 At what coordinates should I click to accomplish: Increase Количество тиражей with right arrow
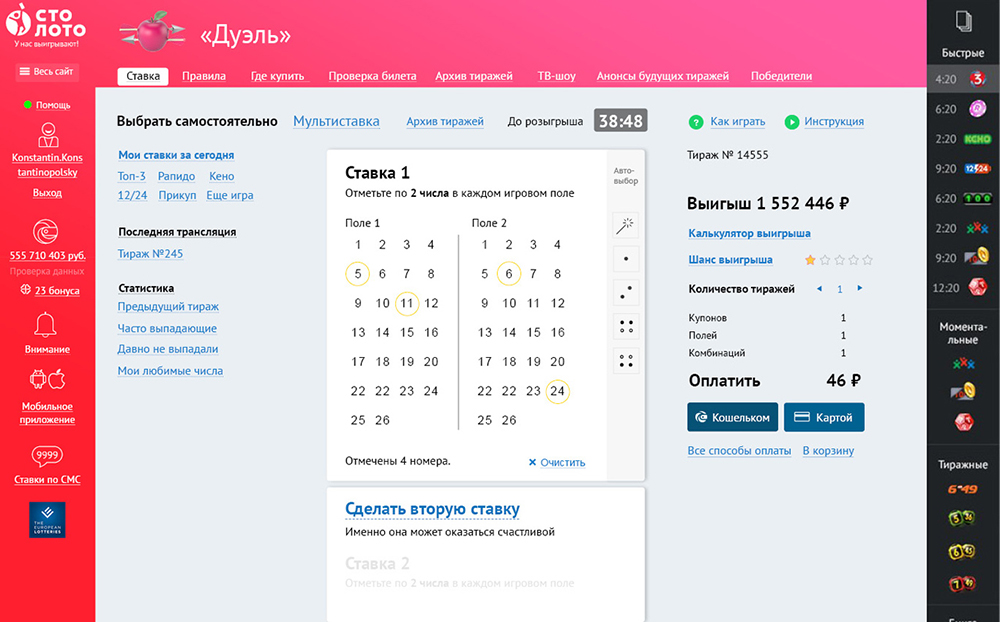(x=859, y=289)
